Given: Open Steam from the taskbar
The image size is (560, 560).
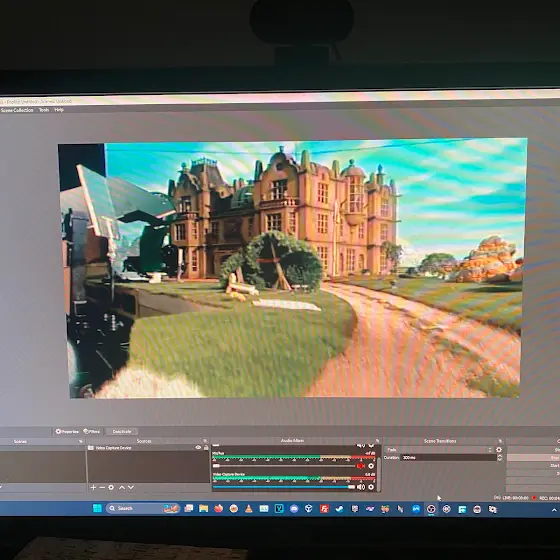Looking at the screenshot, I should 339,509.
